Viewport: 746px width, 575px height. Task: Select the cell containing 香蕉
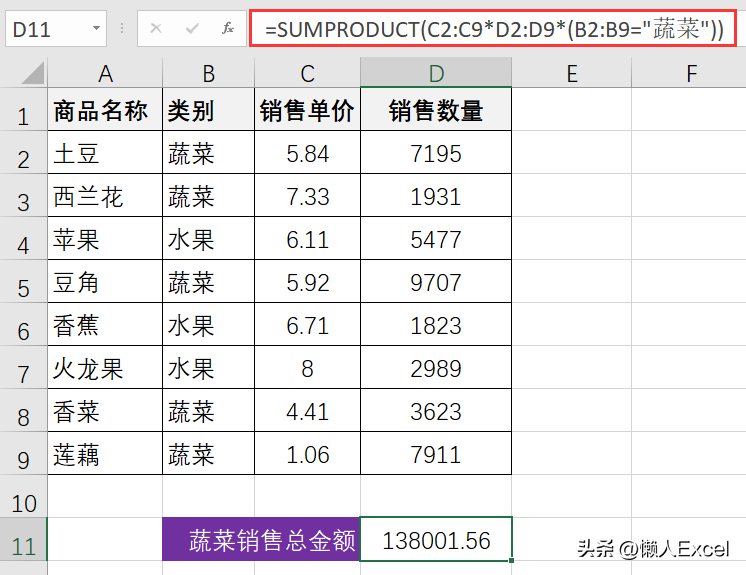[105, 325]
